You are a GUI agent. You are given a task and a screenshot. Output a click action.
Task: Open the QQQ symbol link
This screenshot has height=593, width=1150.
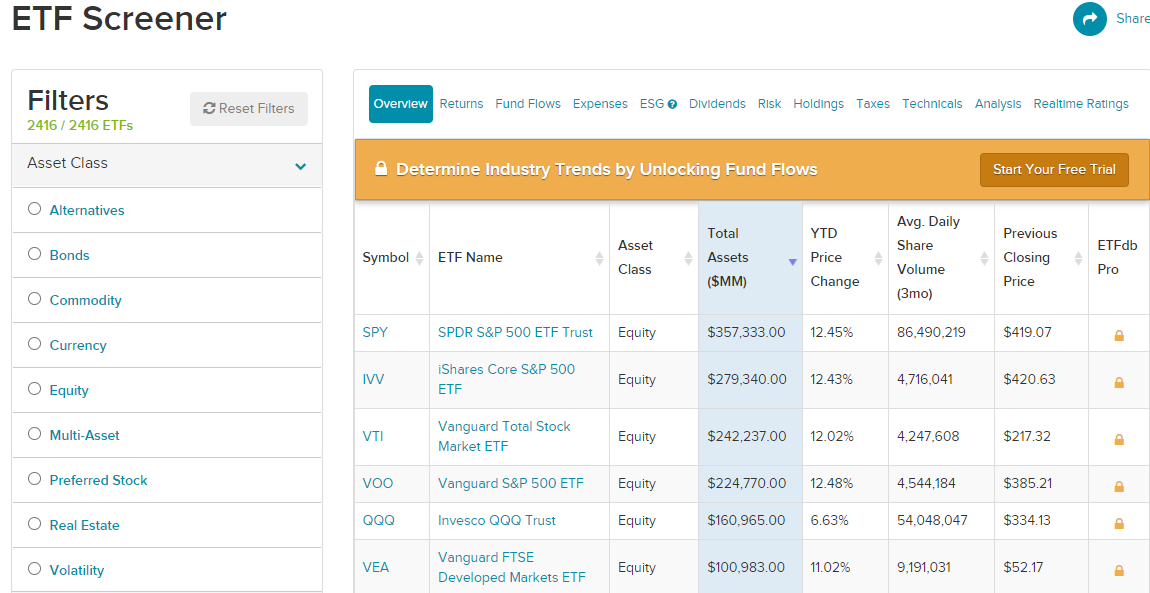click(378, 520)
